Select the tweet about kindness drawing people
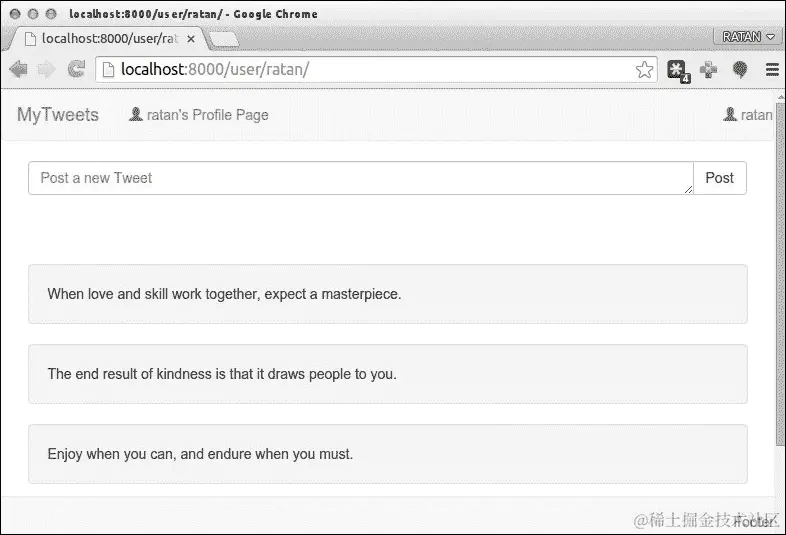 tap(388, 374)
